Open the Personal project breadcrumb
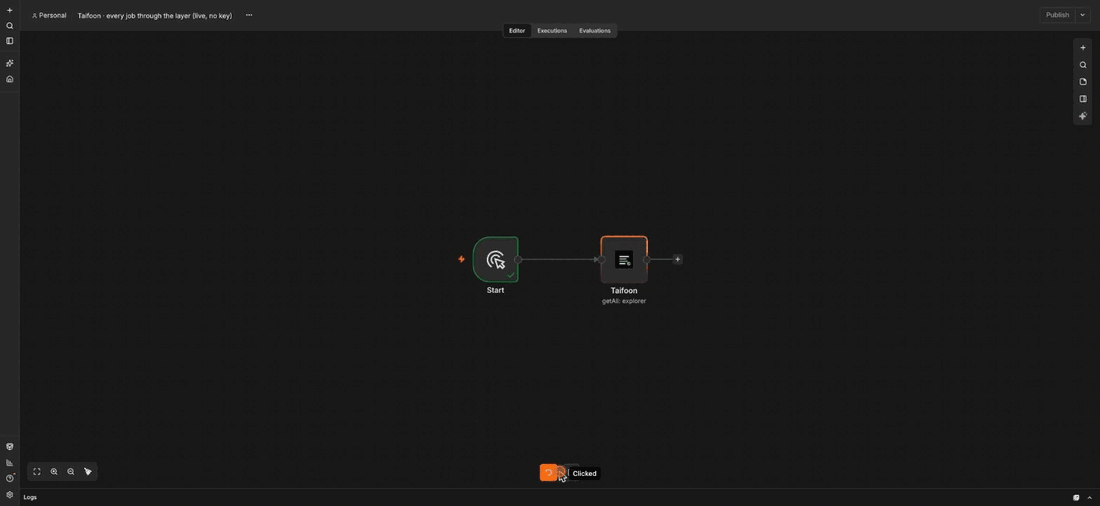 [49, 15]
